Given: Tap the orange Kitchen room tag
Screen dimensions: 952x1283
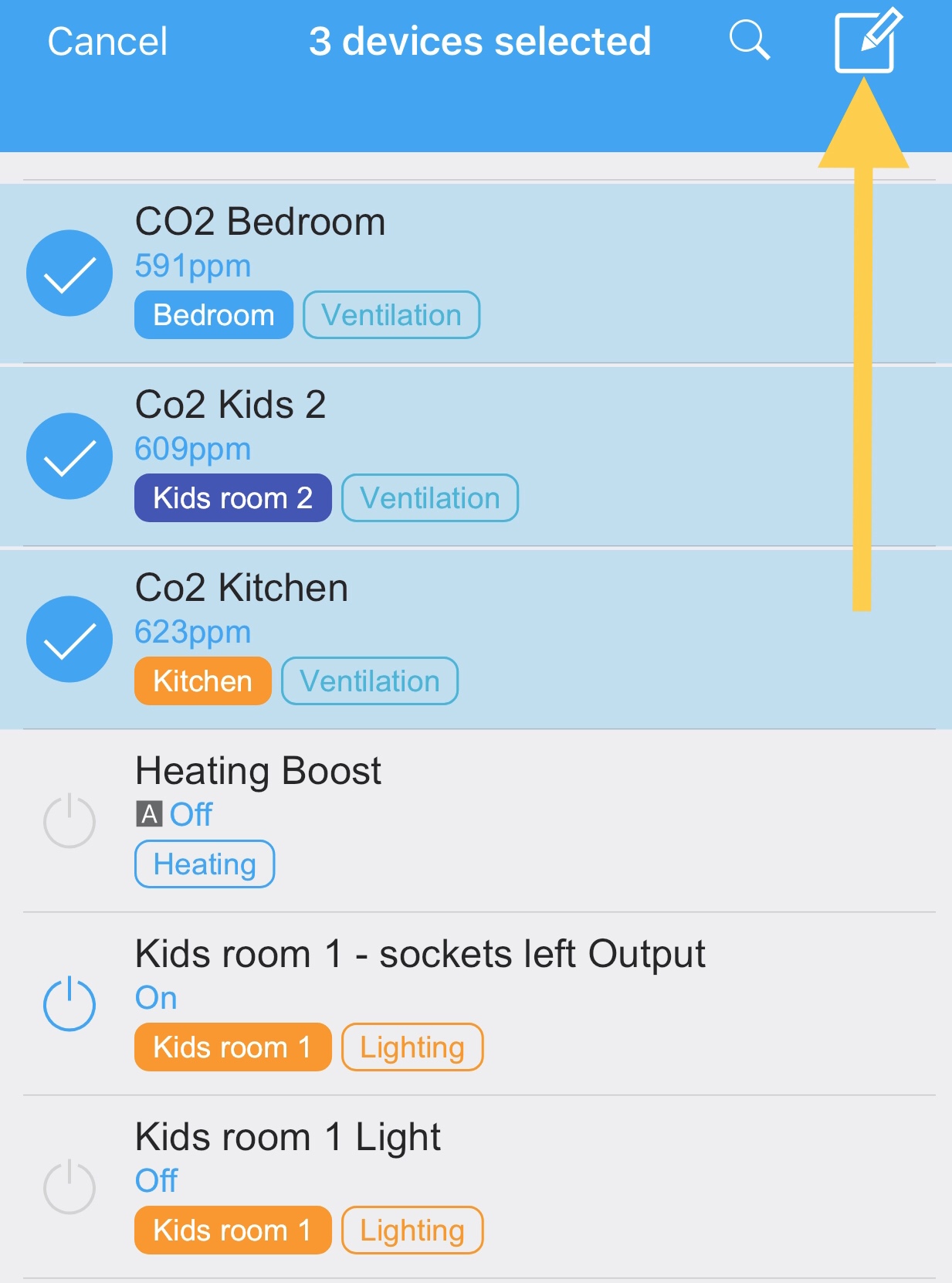Looking at the screenshot, I should click(x=202, y=681).
